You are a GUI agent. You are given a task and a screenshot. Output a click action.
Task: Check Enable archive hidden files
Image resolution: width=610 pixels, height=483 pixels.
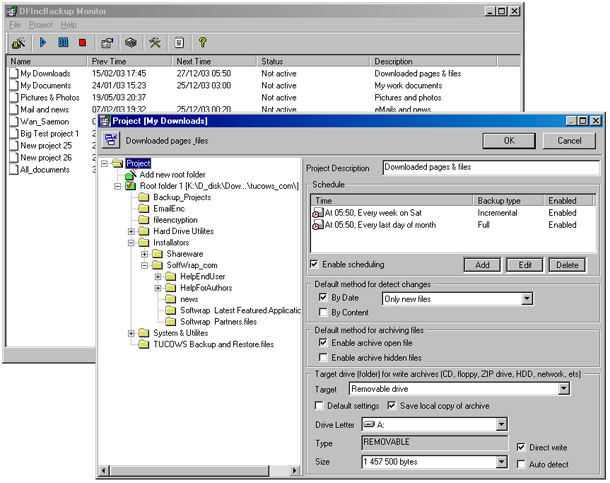tap(323, 357)
